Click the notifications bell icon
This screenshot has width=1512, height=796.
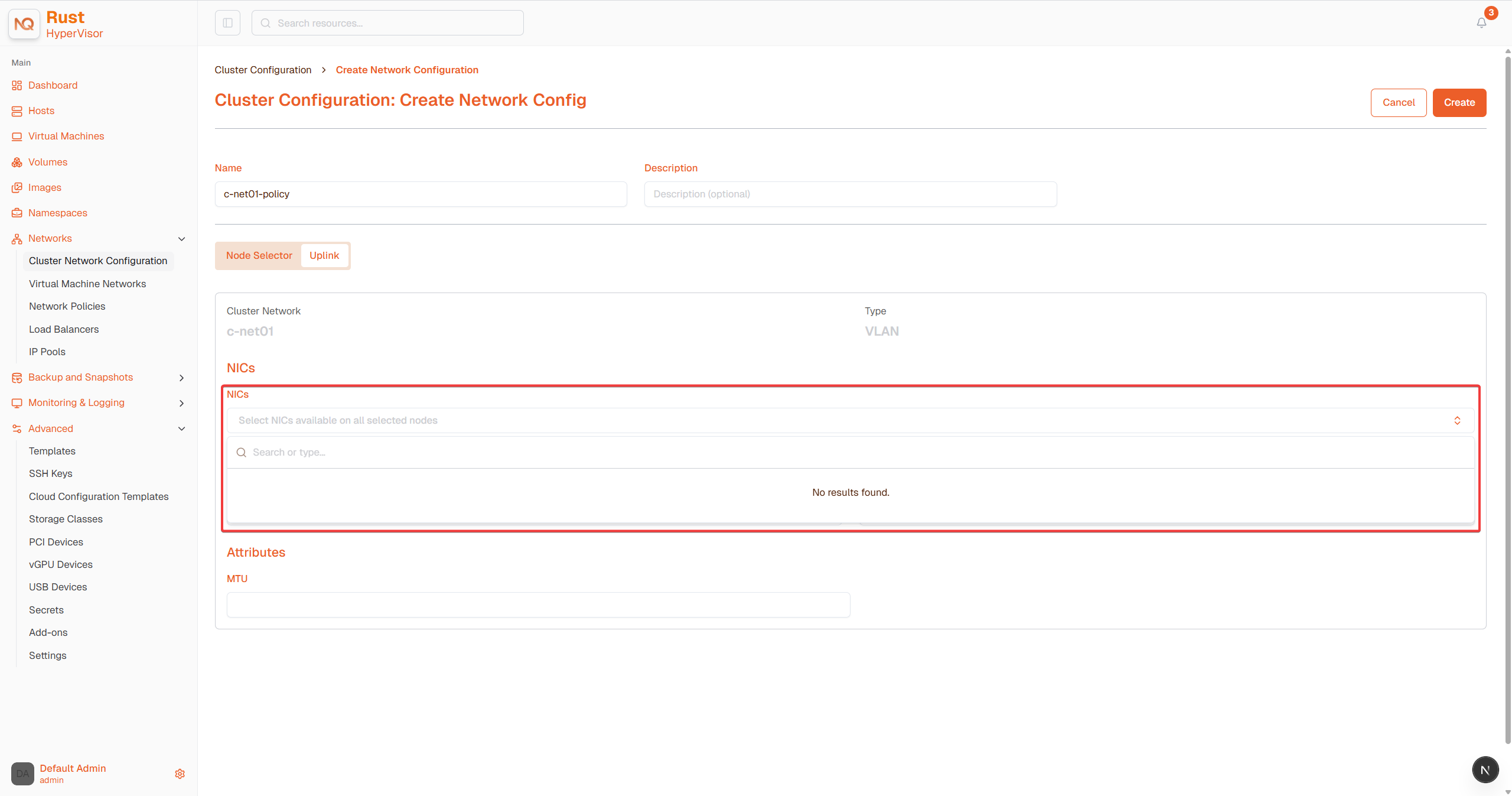pyautogui.click(x=1481, y=23)
